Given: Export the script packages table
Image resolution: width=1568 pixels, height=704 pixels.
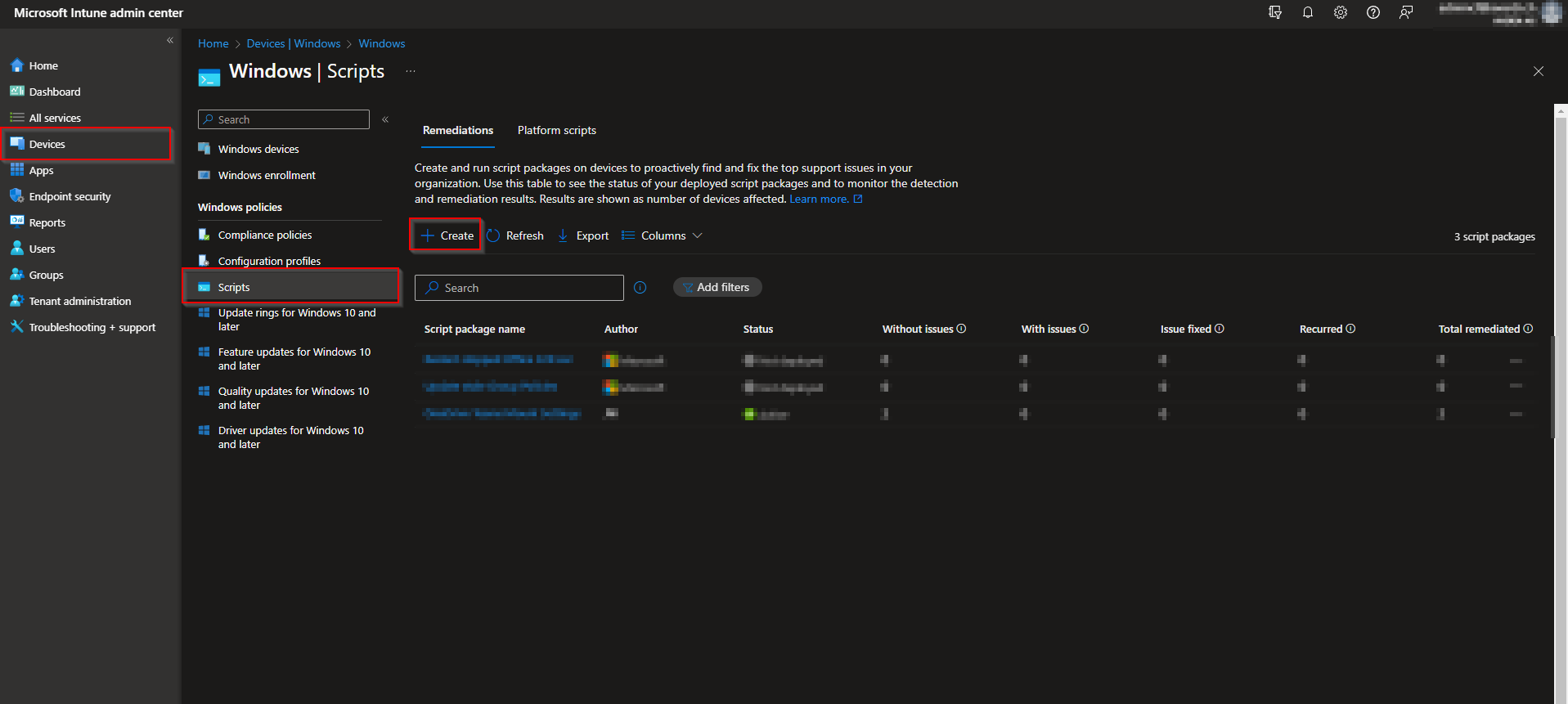Looking at the screenshot, I should tap(583, 235).
